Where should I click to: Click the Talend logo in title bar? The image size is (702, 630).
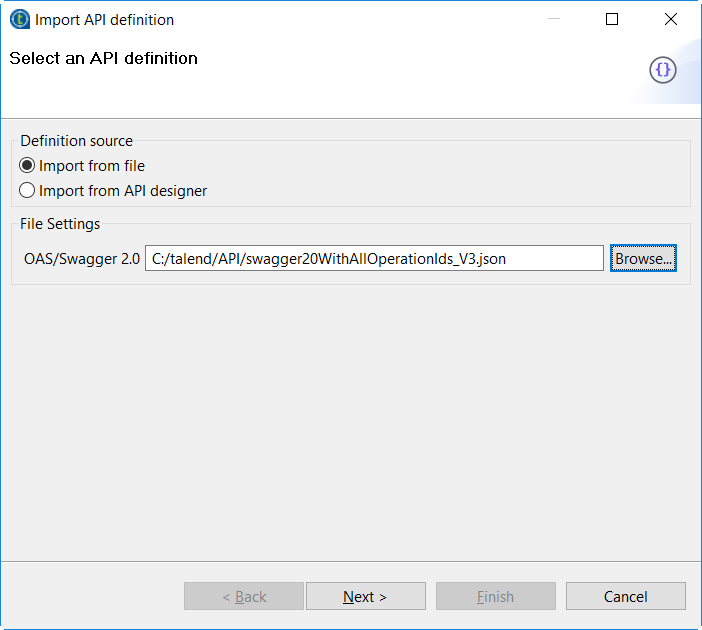[18, 19]
